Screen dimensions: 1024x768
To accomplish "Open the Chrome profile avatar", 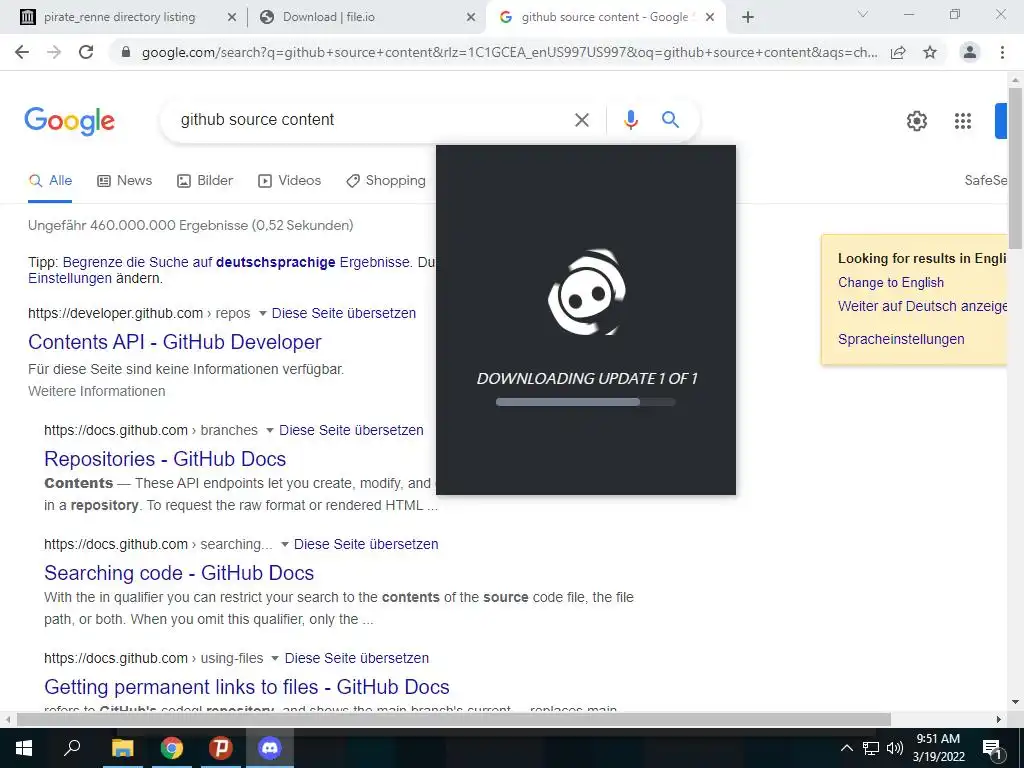I will 970,52.
